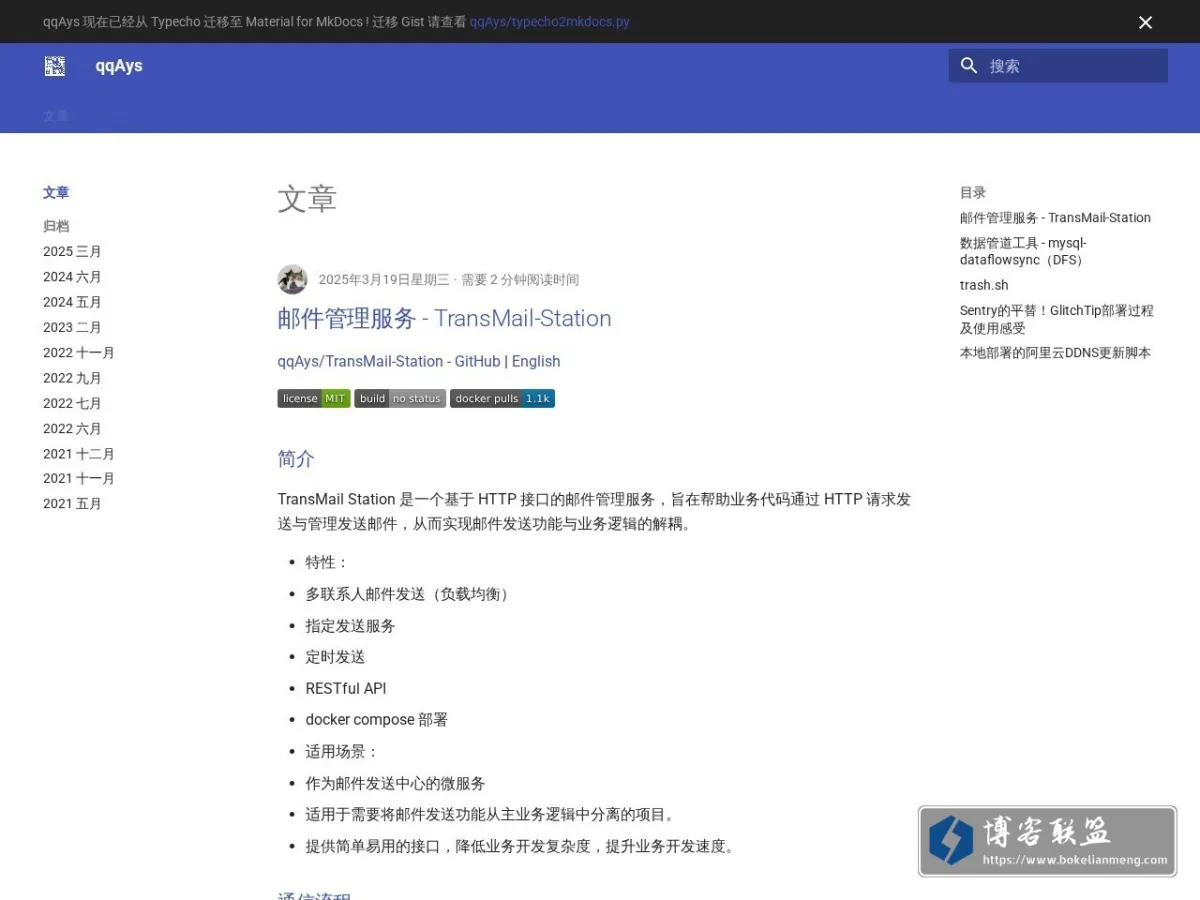The image size is (1200, 900).
Task: Click the post date 2025年3月19日星期三
Action: click(384, 280)
